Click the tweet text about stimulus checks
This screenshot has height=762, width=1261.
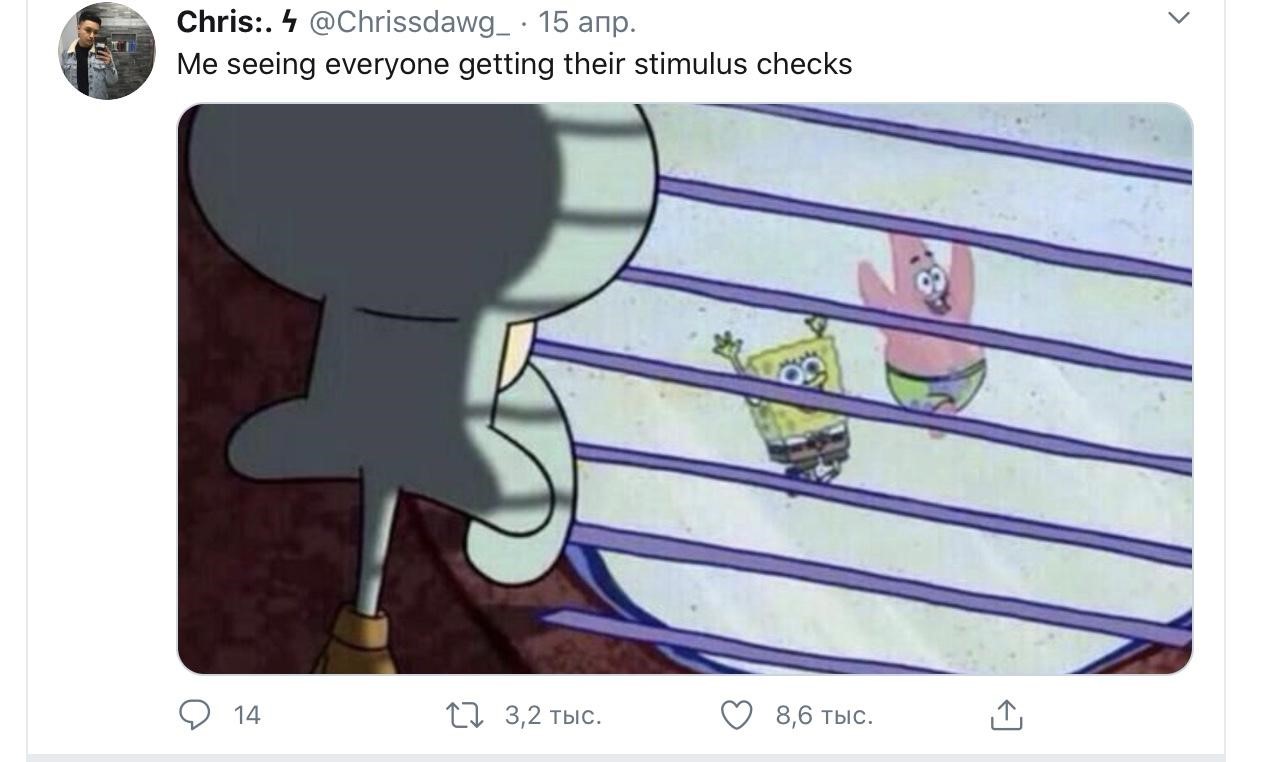click(514, 64)
